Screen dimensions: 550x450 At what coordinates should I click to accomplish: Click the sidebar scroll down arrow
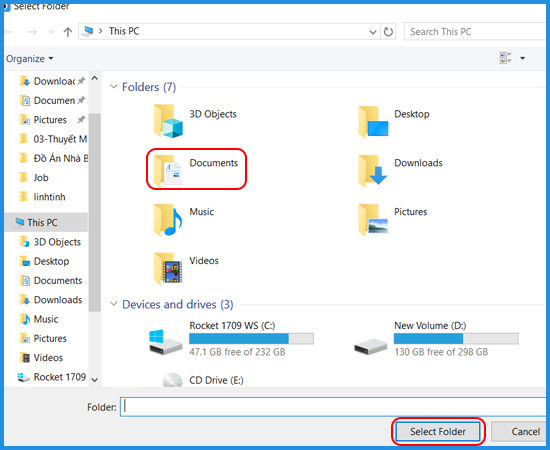(95, 380)
